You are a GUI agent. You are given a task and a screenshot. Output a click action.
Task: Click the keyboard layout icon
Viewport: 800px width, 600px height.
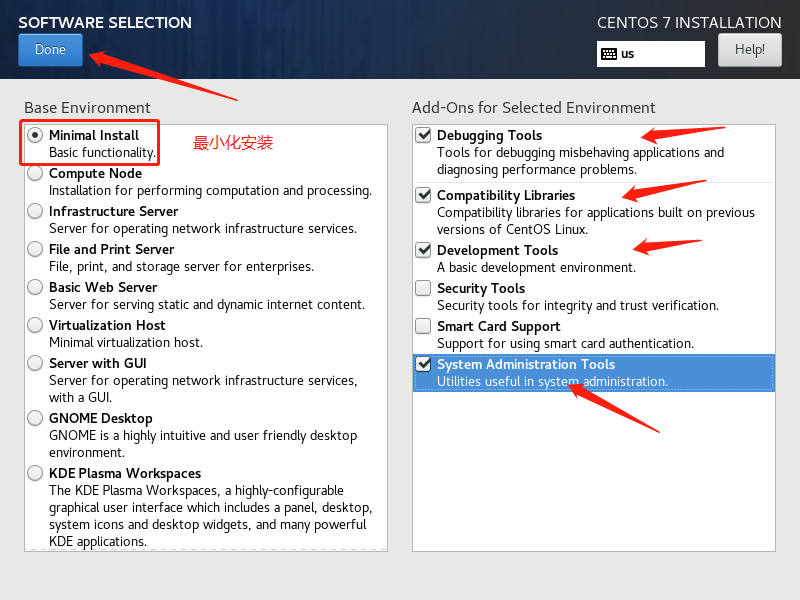coord(609,54)
